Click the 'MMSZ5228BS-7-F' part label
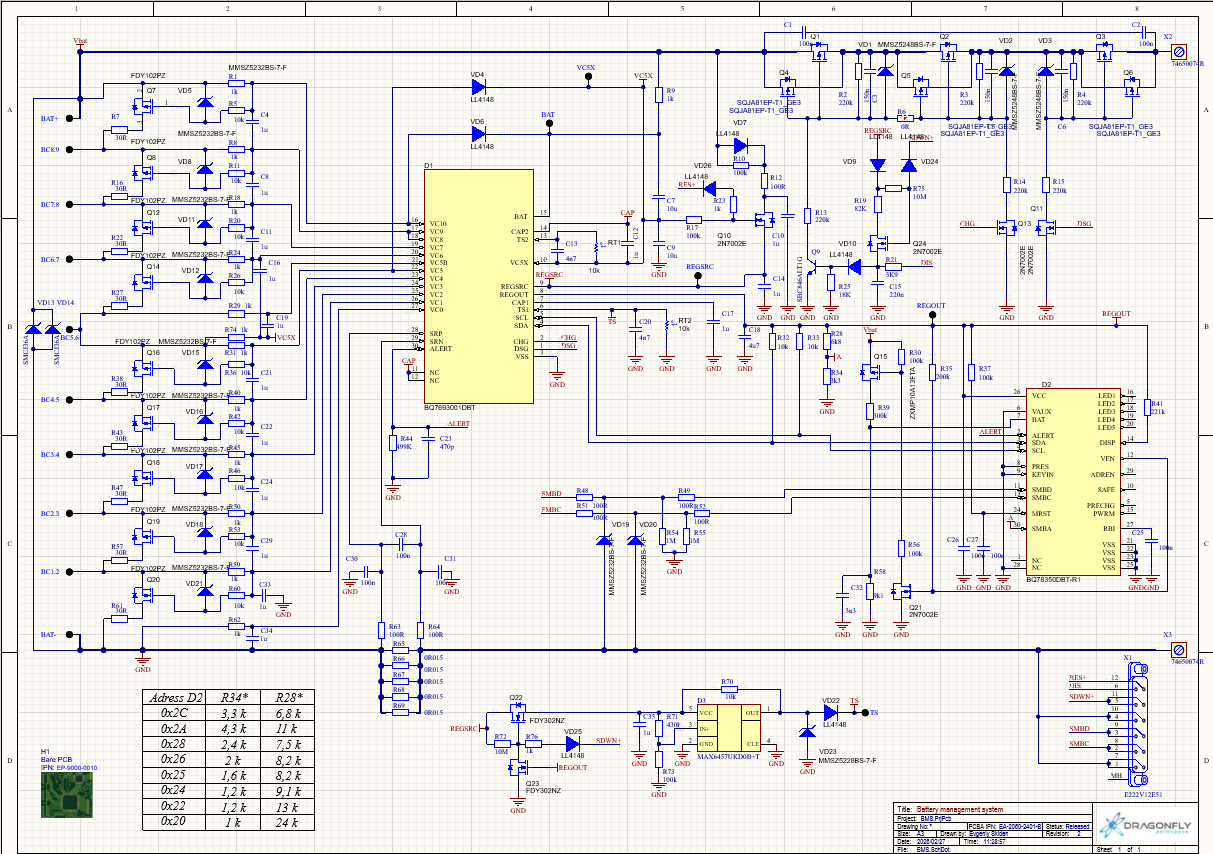Viewport: 1213px width, 854px height. click(x=848, y=761)
